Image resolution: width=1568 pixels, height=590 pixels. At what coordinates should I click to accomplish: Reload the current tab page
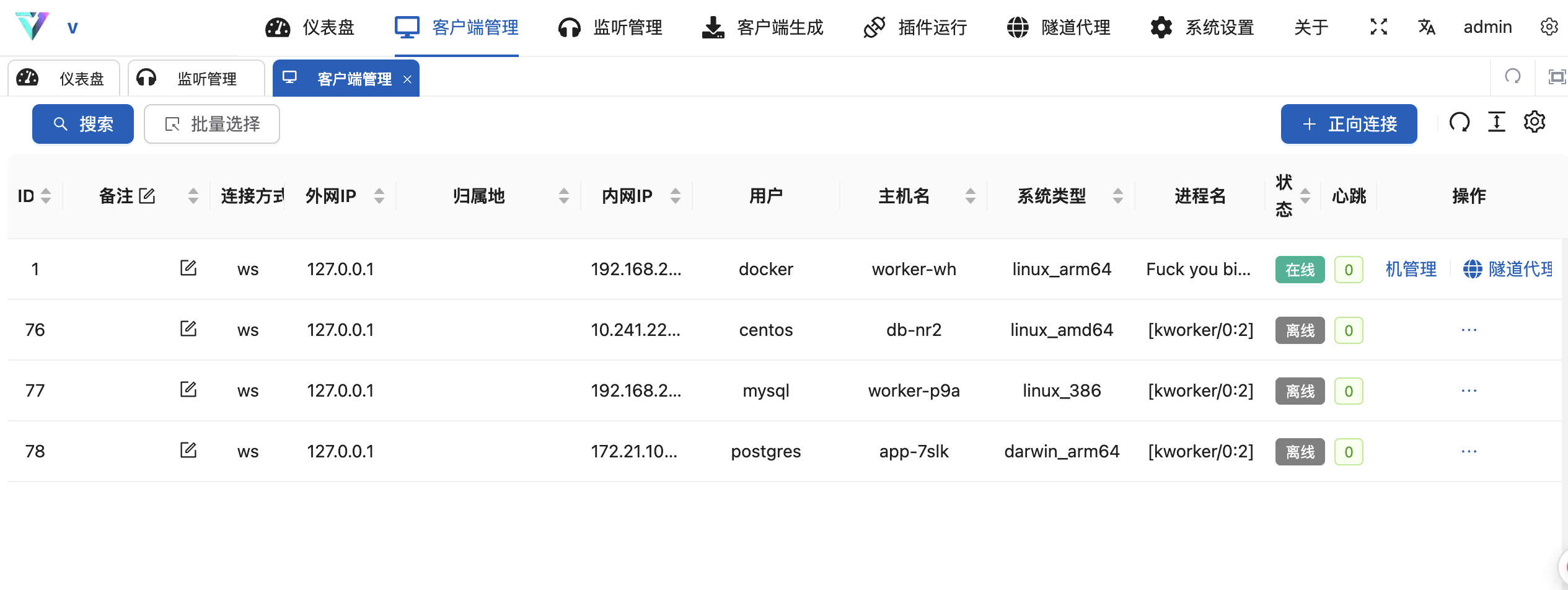coord(1513,77)
